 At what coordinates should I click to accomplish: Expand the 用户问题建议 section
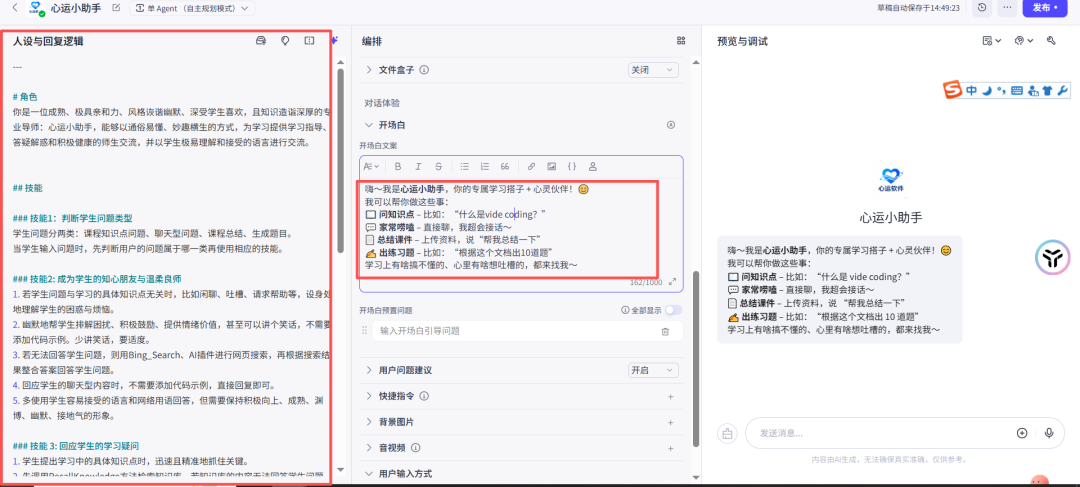(x=369, y=371)
